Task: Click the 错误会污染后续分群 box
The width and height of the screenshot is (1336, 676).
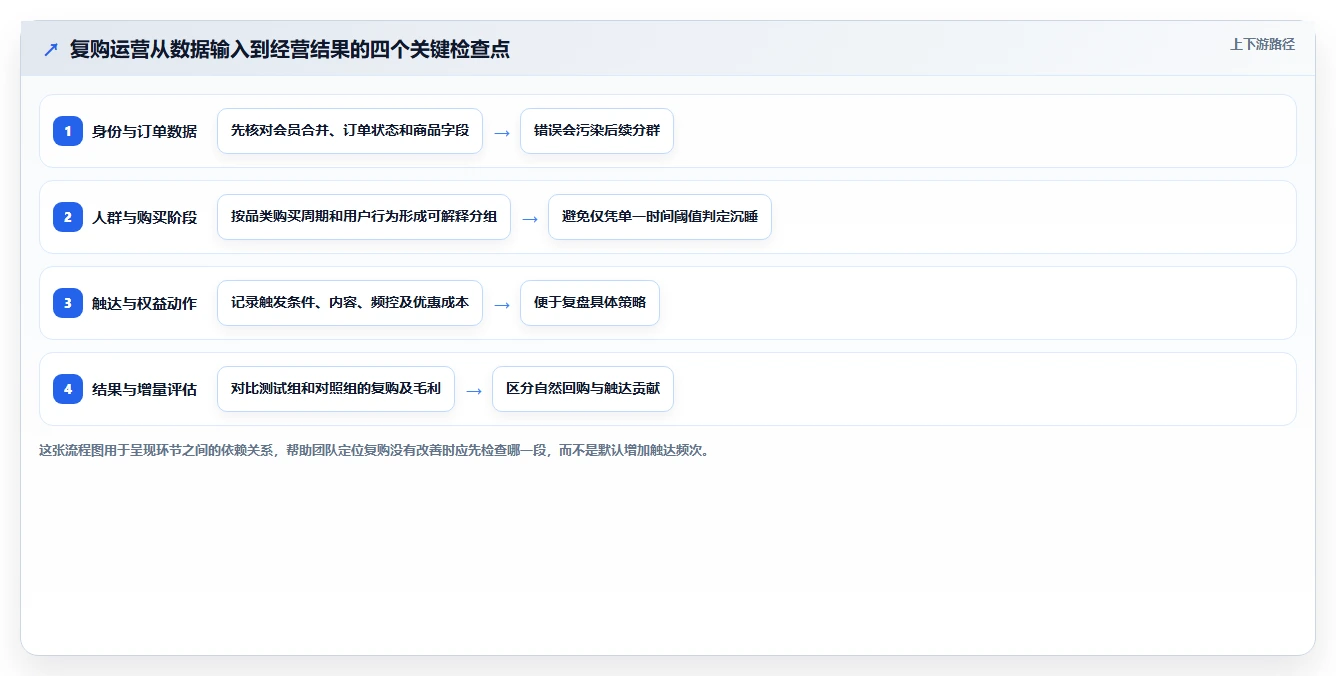Action: 597,131
